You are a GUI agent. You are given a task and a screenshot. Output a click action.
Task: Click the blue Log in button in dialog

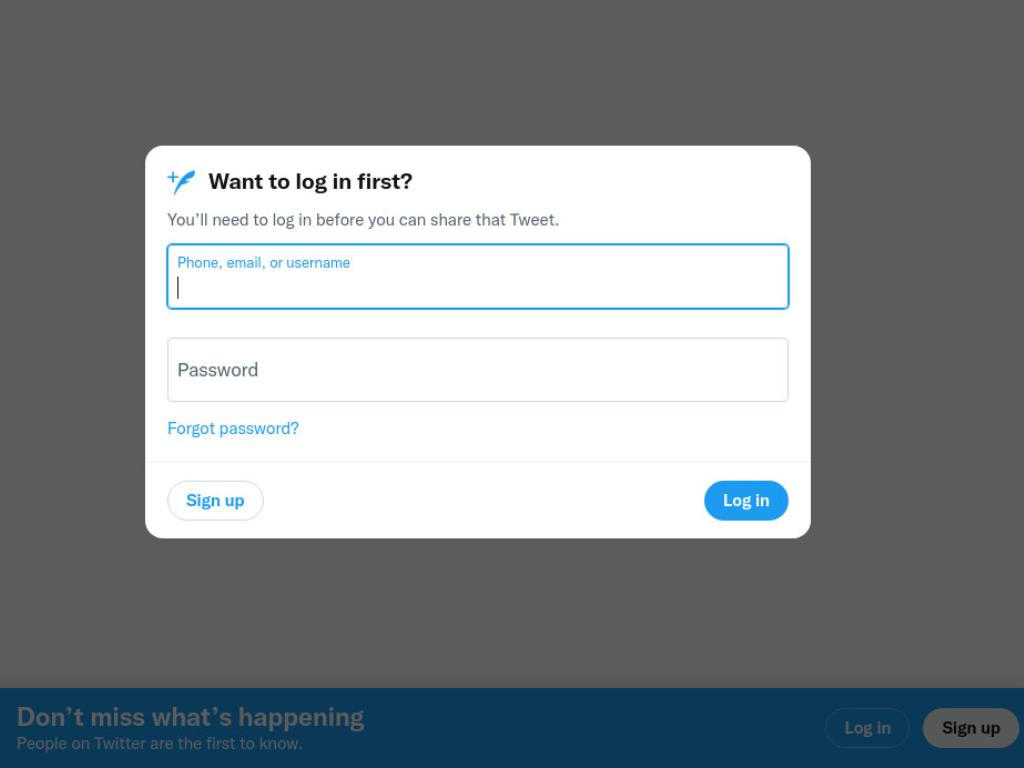746,501
